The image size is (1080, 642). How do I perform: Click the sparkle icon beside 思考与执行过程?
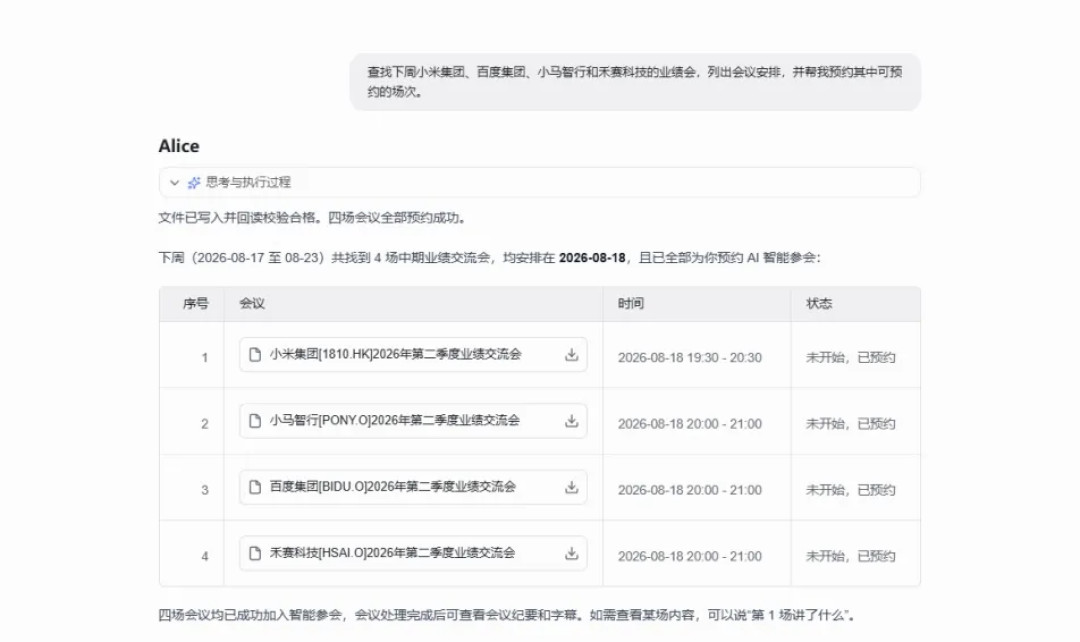coord(194,183)
